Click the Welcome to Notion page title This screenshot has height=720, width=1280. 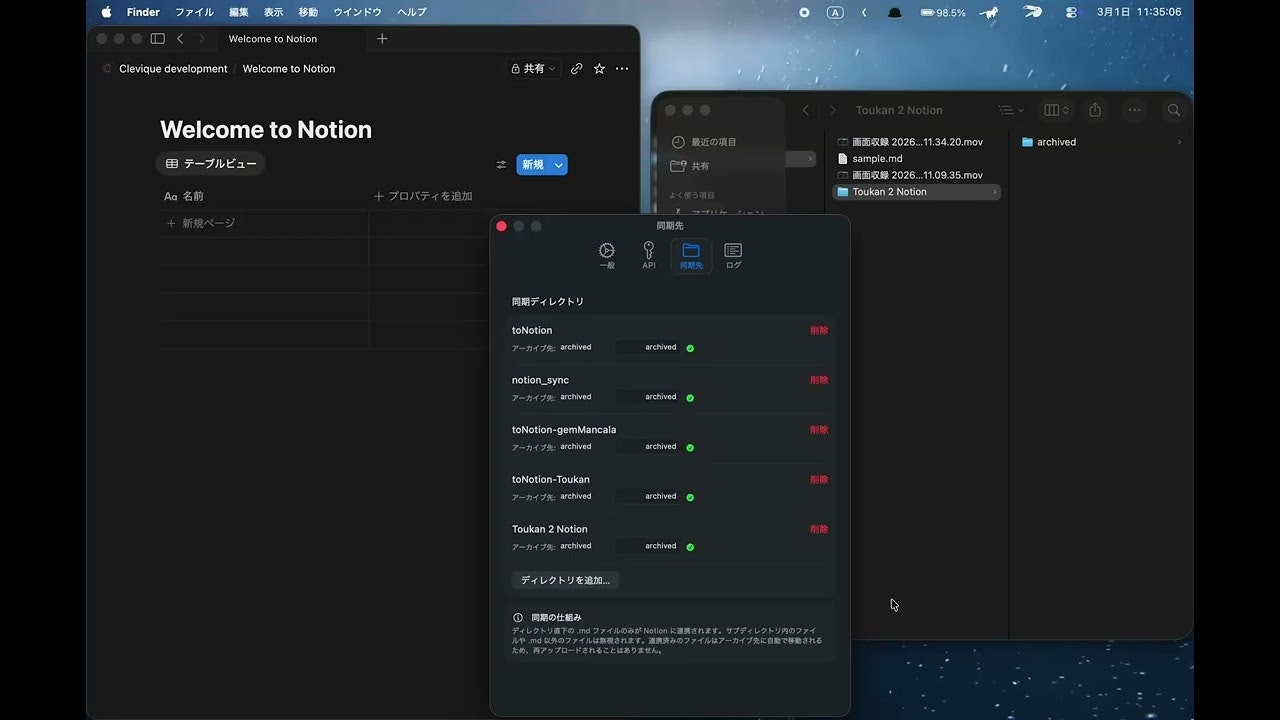[x=266, y=130]
